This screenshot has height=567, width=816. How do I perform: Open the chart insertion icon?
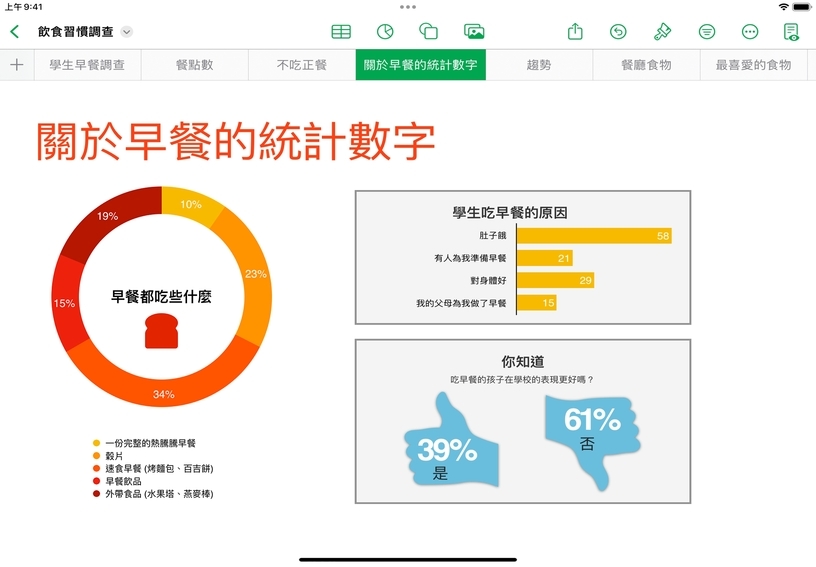tap(385, 31)
